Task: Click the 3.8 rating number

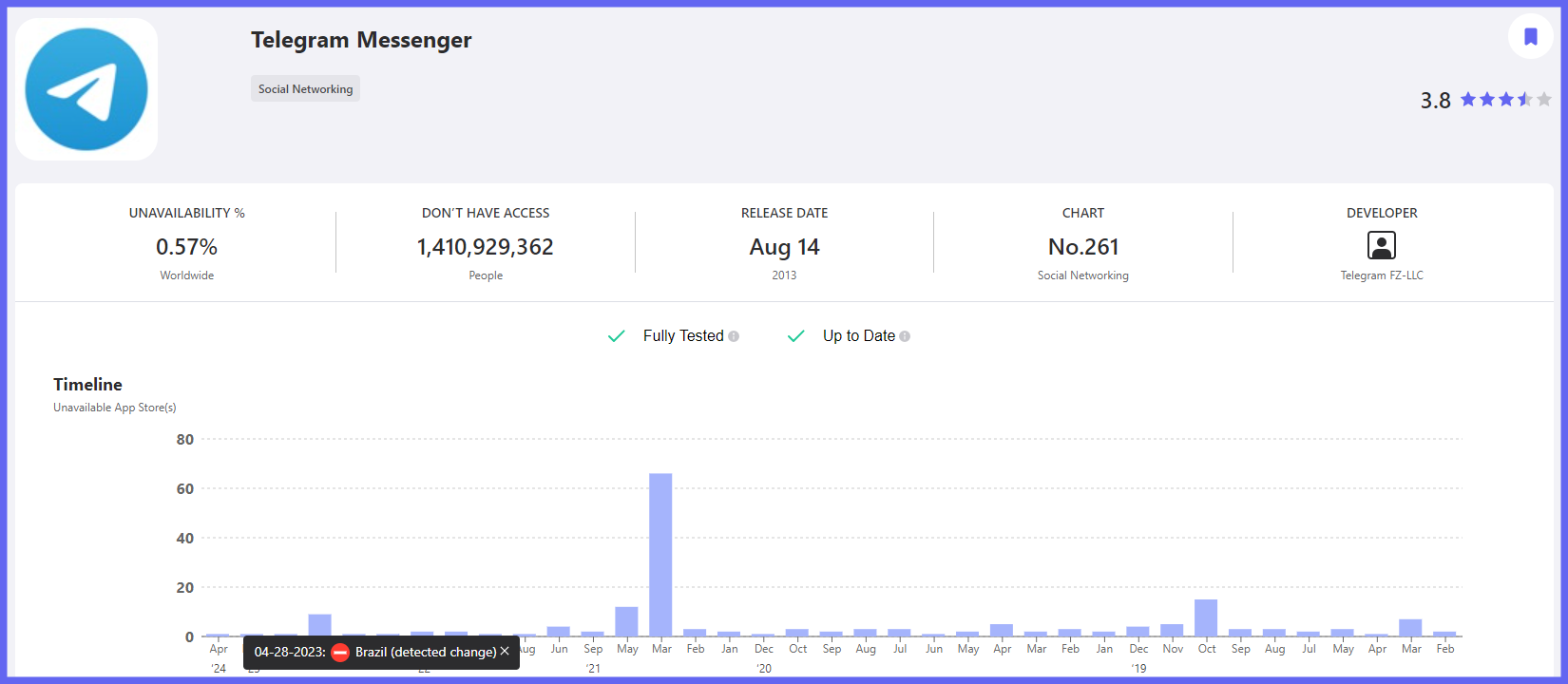Action: tap(1435, 100)
